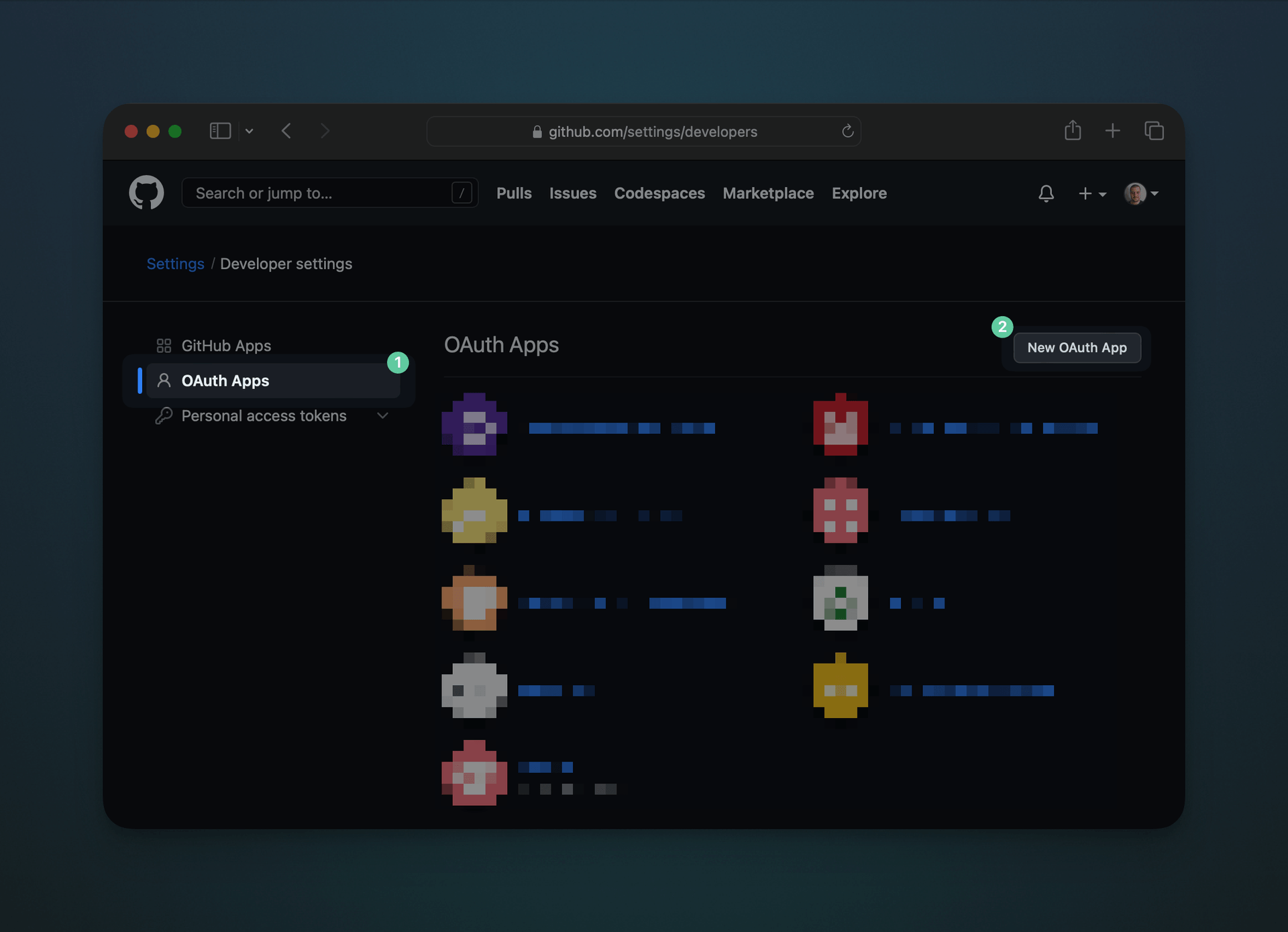Show the Safari tab overview
This screenshot has width=1288, height=932.
1154,131
